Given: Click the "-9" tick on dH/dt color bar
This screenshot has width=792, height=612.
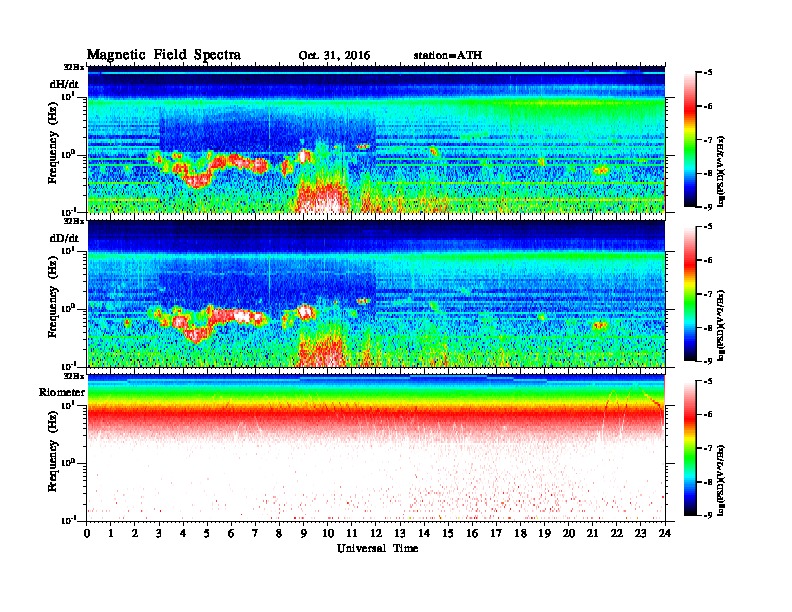Looking at the screenshot, I should tap(708, 206).
